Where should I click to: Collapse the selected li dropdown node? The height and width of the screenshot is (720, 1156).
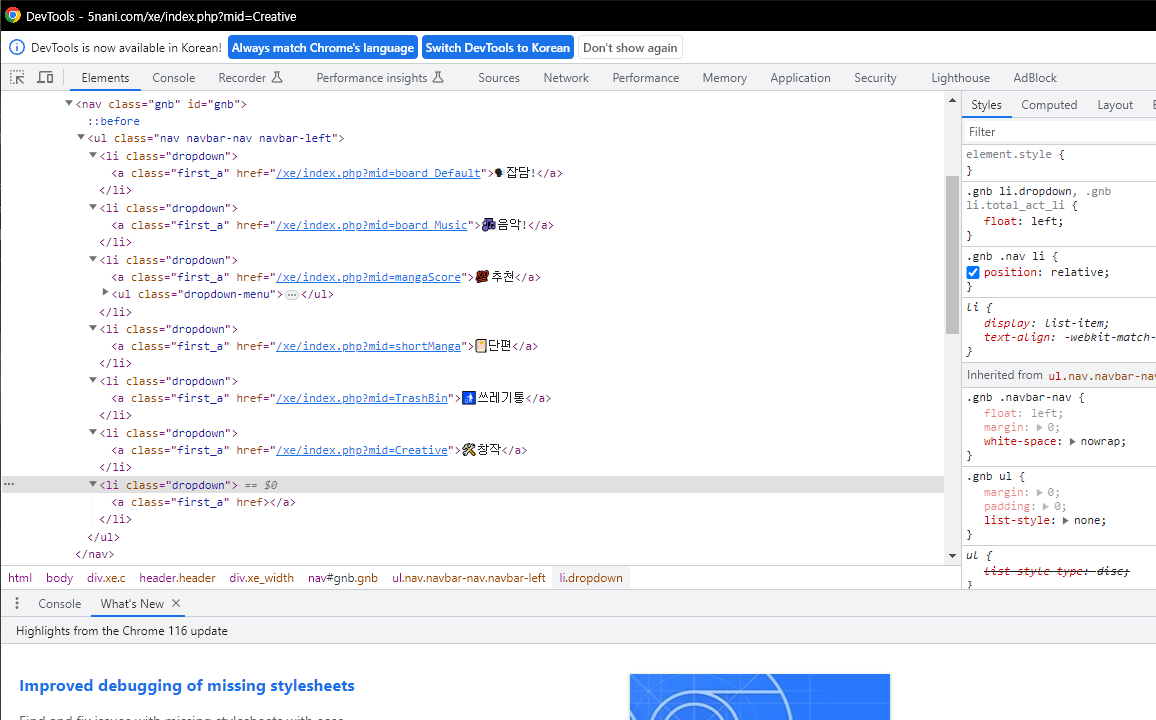click(x=93, y=484)
